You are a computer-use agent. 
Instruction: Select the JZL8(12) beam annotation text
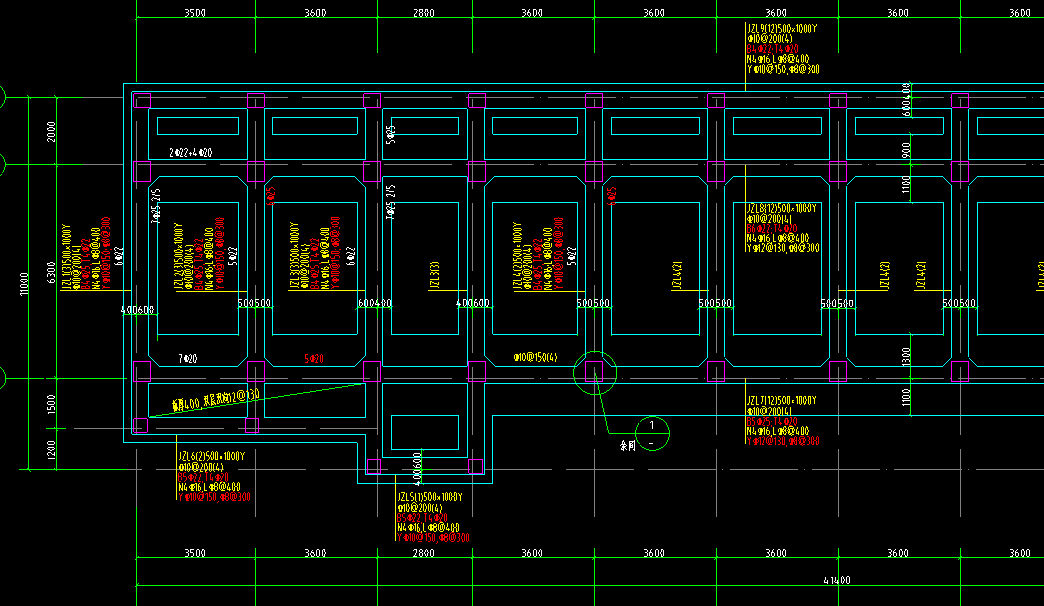click(x=783, y=228)
